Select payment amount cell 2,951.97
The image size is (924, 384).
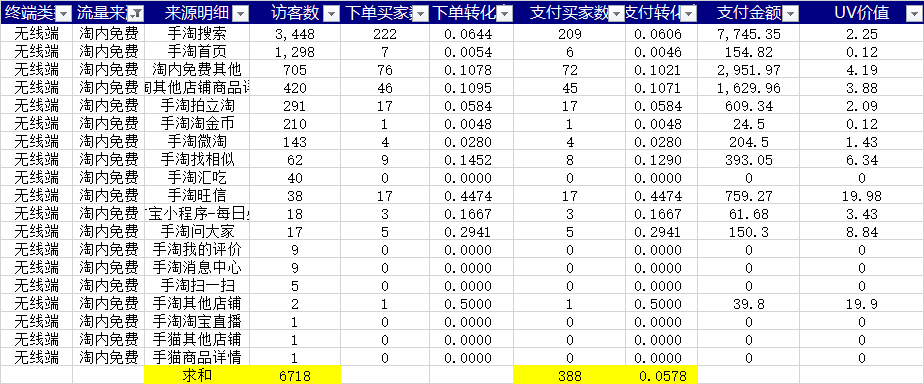point(748,70)
